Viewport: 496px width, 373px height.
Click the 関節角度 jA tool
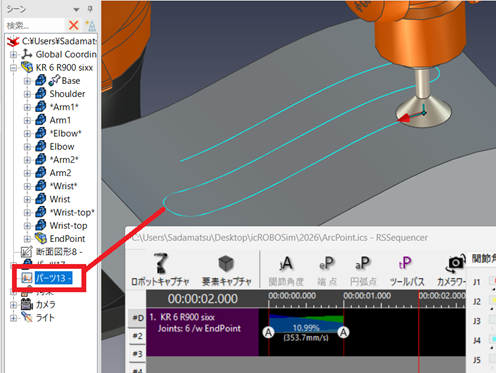coord(286,271)
